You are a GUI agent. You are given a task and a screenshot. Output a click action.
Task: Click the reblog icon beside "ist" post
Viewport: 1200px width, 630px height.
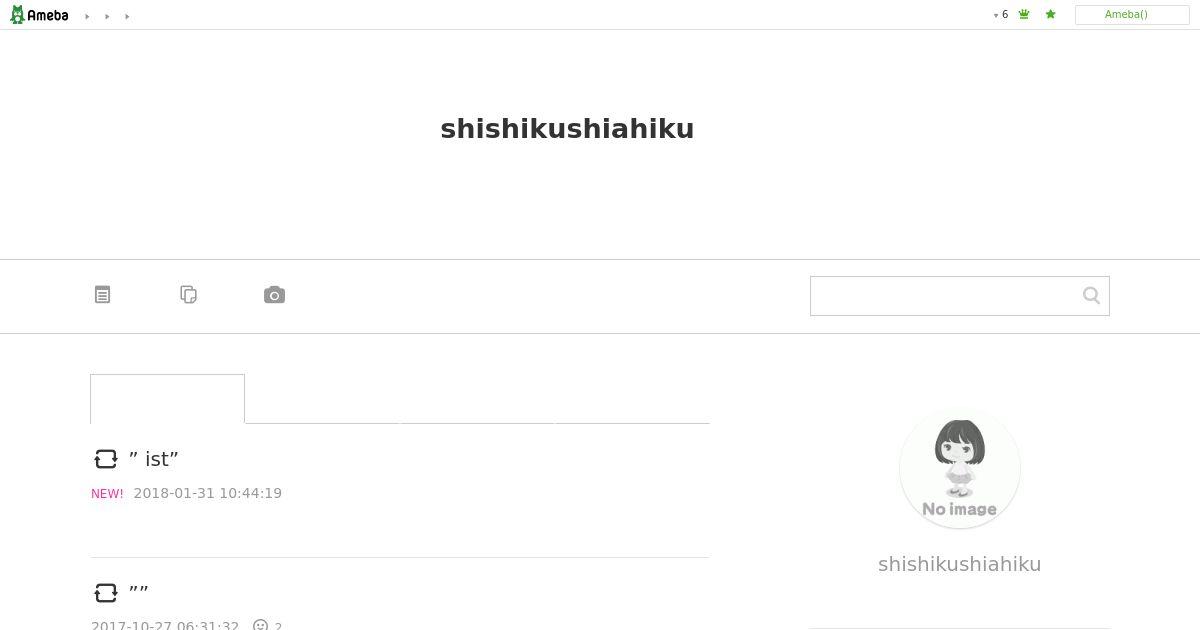click(106, 459)
